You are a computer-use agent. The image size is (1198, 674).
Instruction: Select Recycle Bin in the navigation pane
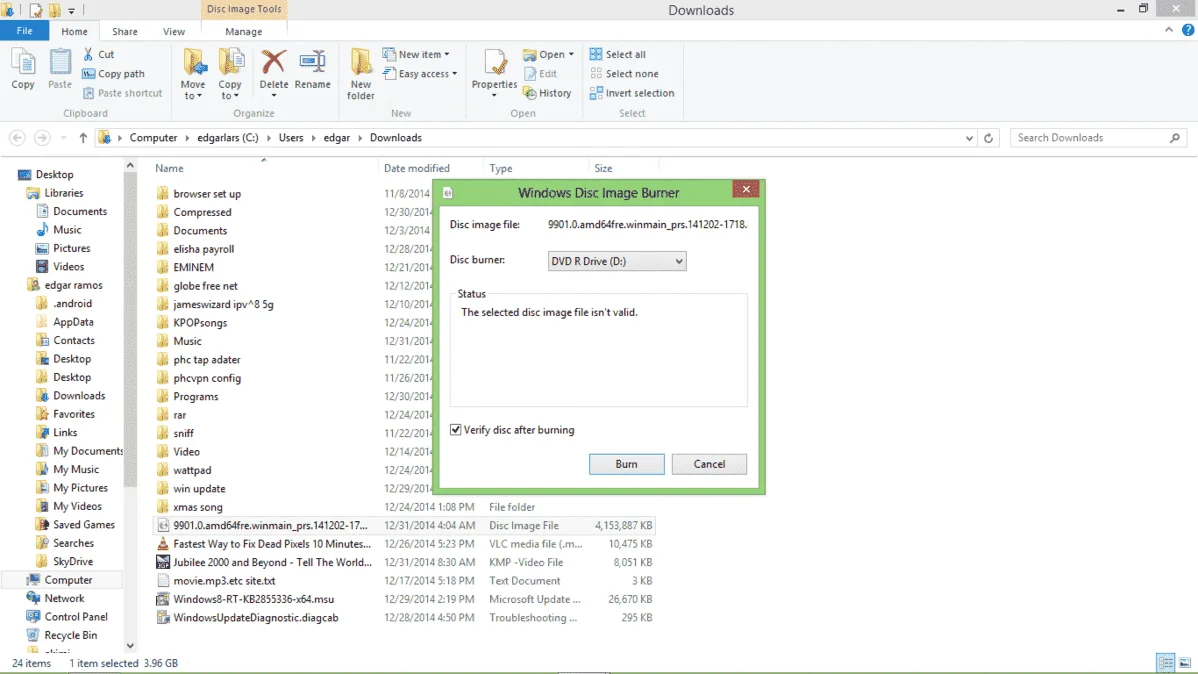click(70, 635)
